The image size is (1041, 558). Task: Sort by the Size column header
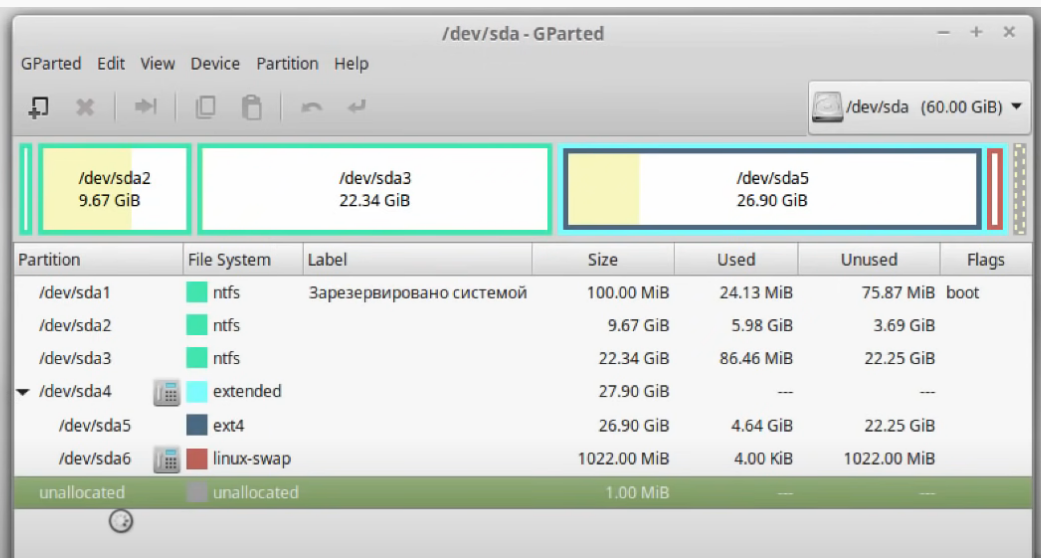603,260
